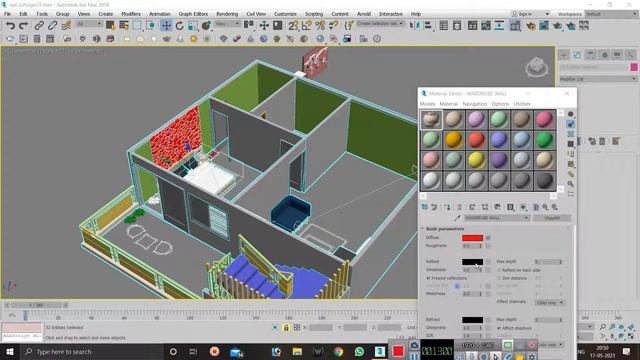Toggle the 3D Snaps button
The height and width of the screenshot is (360, 640).
coord(293,26)
